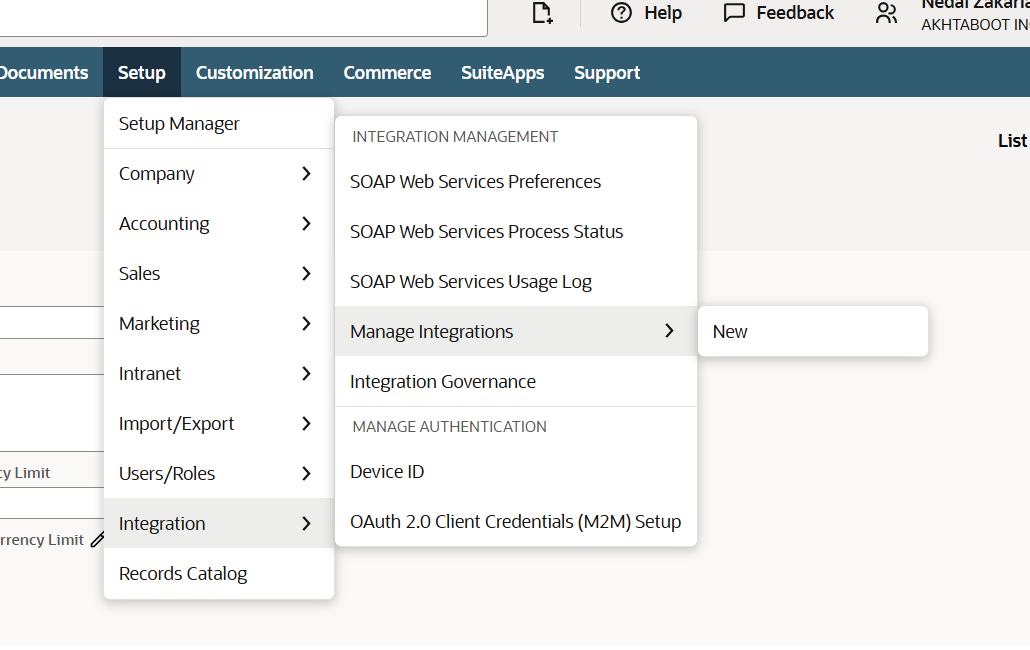Open the Setup menu tab
Viewport: 1030px width, 650px height.
[x=142, y=72]
